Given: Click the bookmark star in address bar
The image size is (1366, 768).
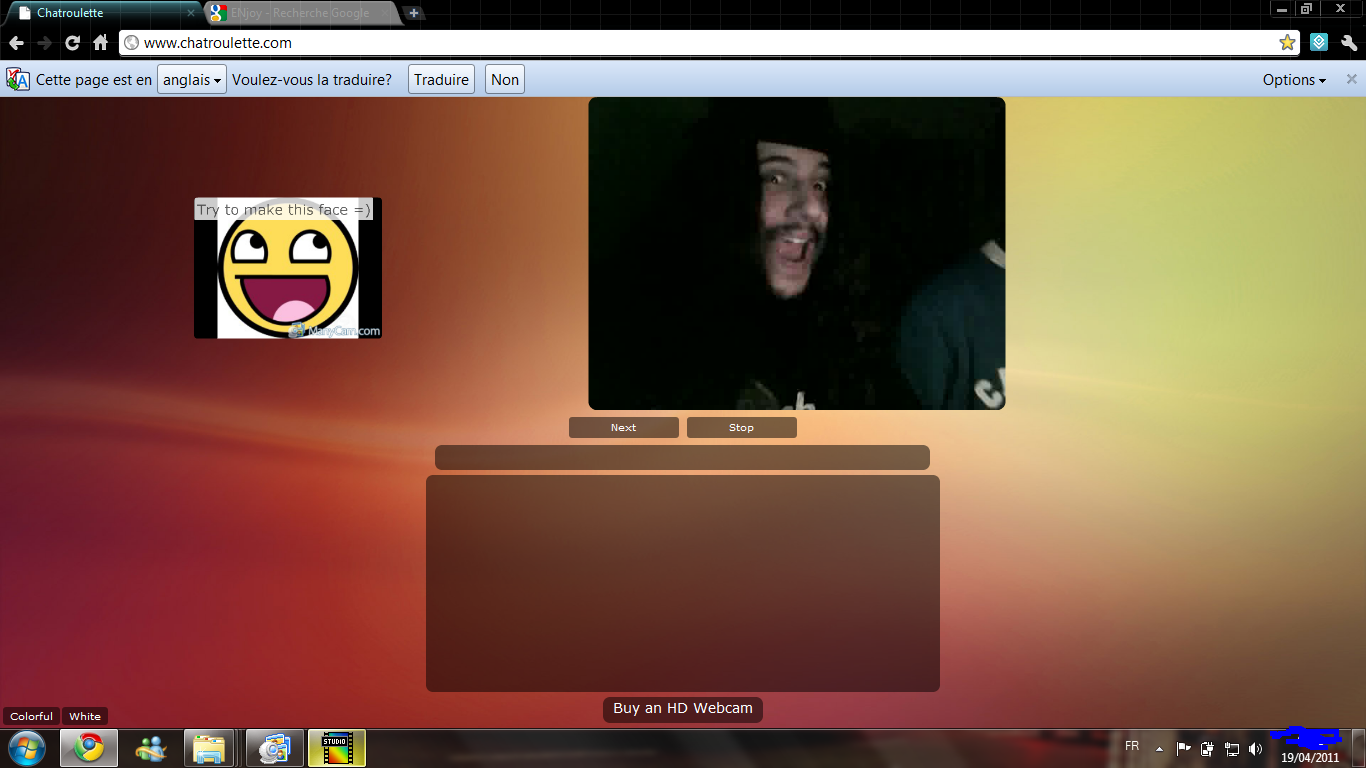Looking at the screenshot, I should [x=1287, y=43].
